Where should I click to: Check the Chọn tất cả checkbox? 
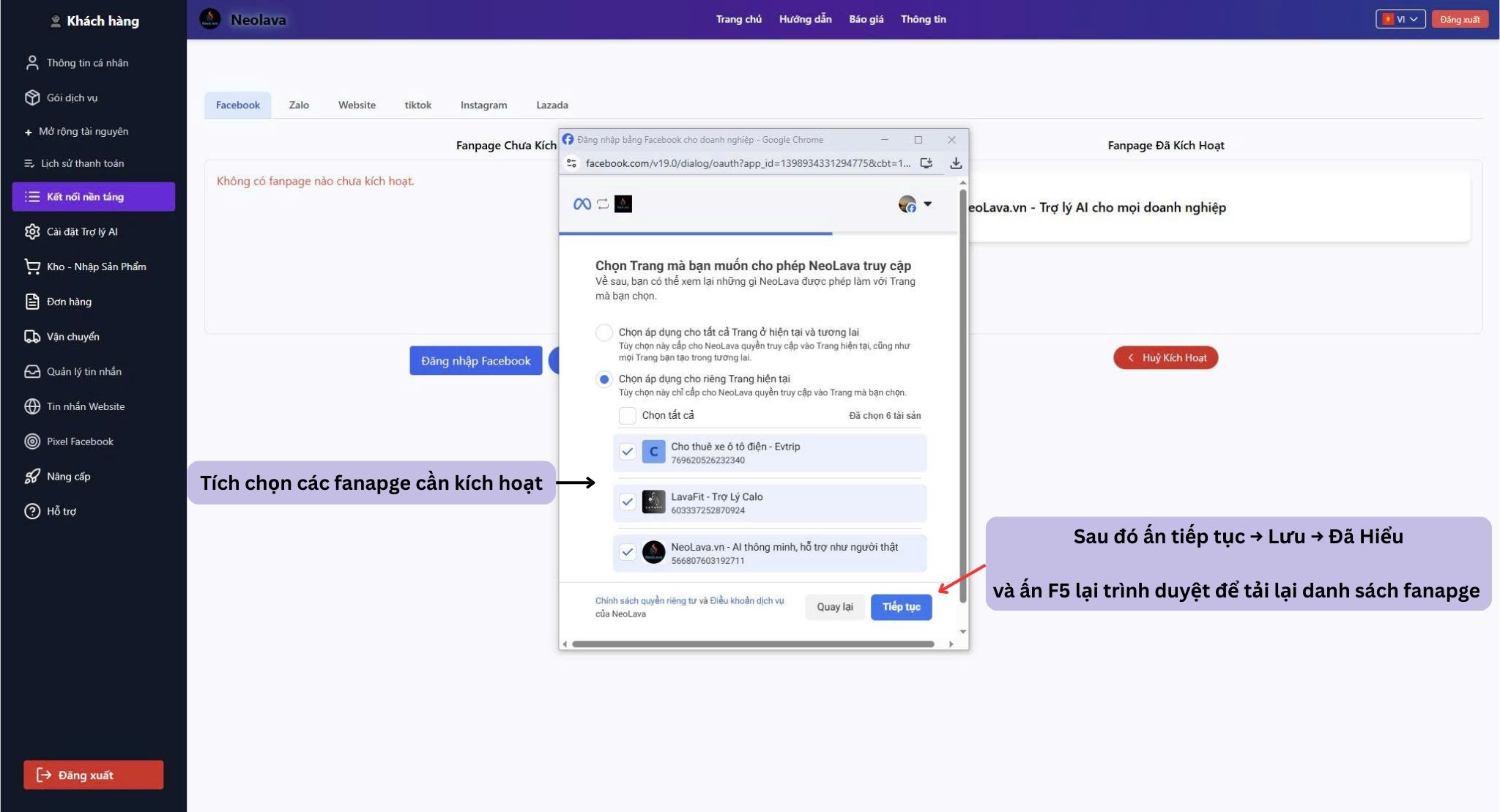(x=628, y=415)
